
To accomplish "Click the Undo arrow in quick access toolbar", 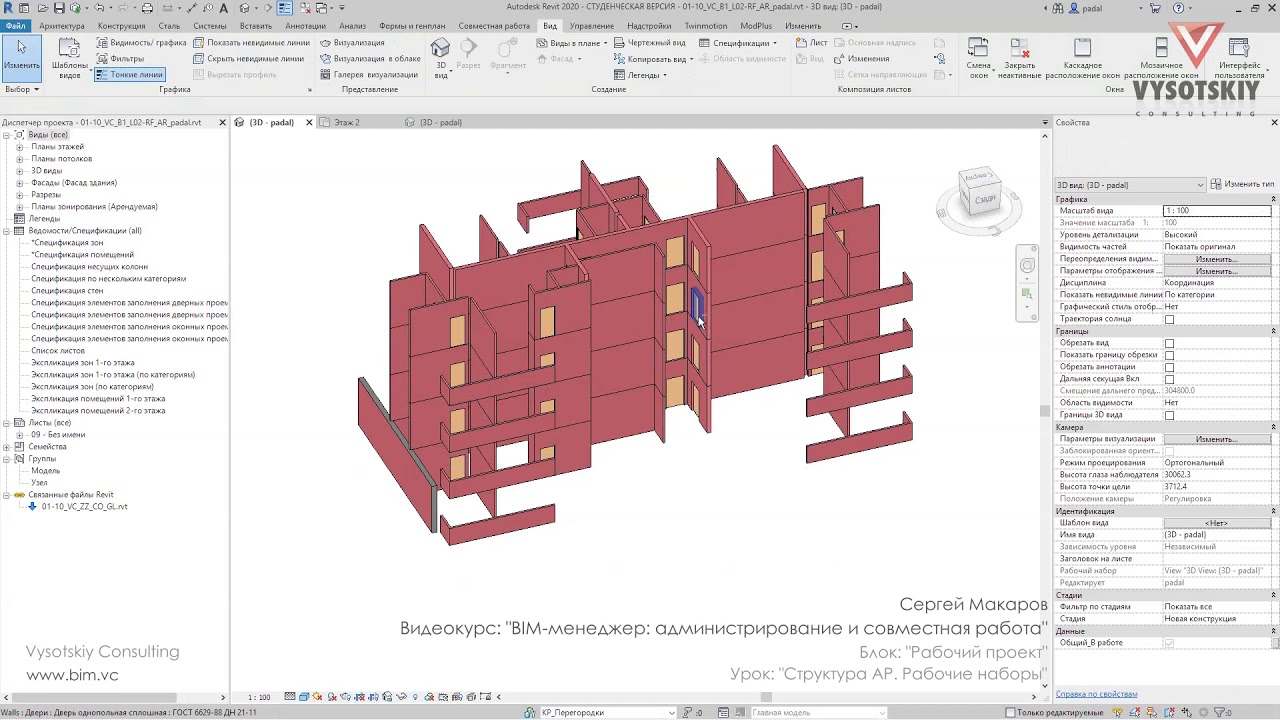I will click(x=99, y=8).
